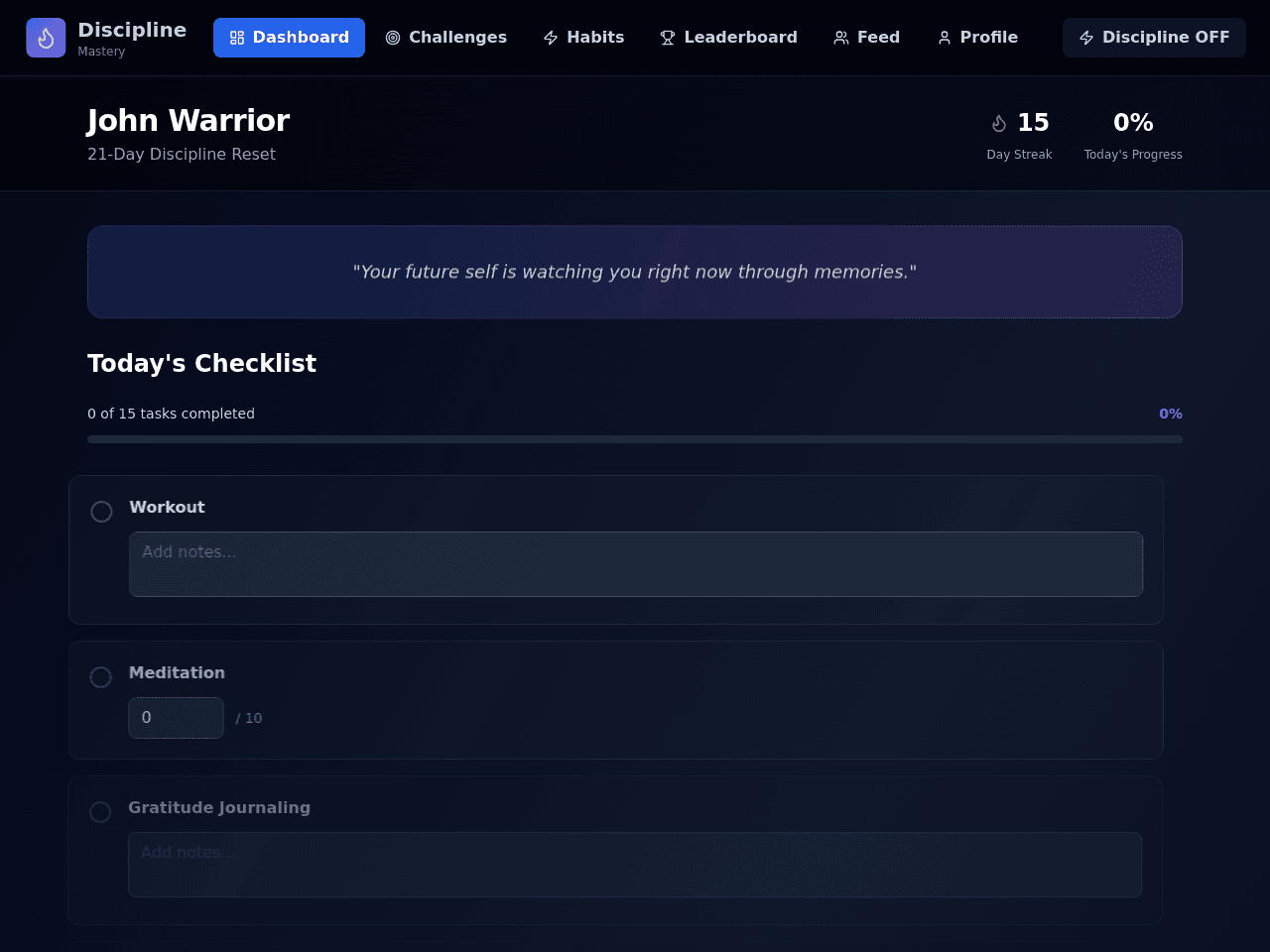Click the Profile person icon
This screenshot has height=952, width=1270.
(x=945, y=38)
